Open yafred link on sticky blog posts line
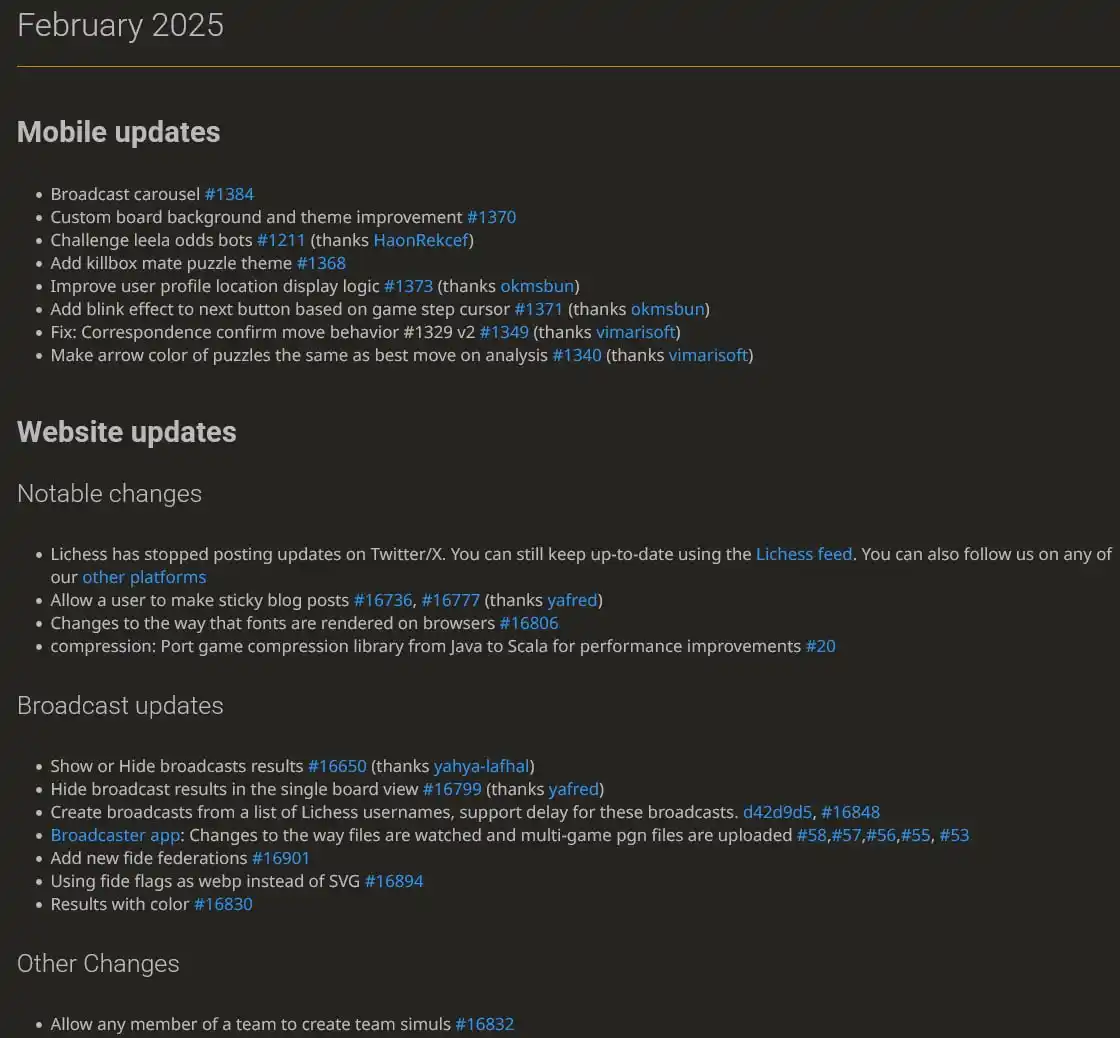The image size is (1120, 1038). tap(573, 600)
